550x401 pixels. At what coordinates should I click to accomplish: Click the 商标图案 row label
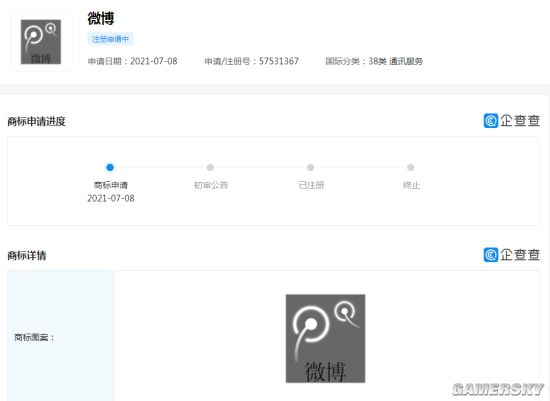(x=34, y=337)
